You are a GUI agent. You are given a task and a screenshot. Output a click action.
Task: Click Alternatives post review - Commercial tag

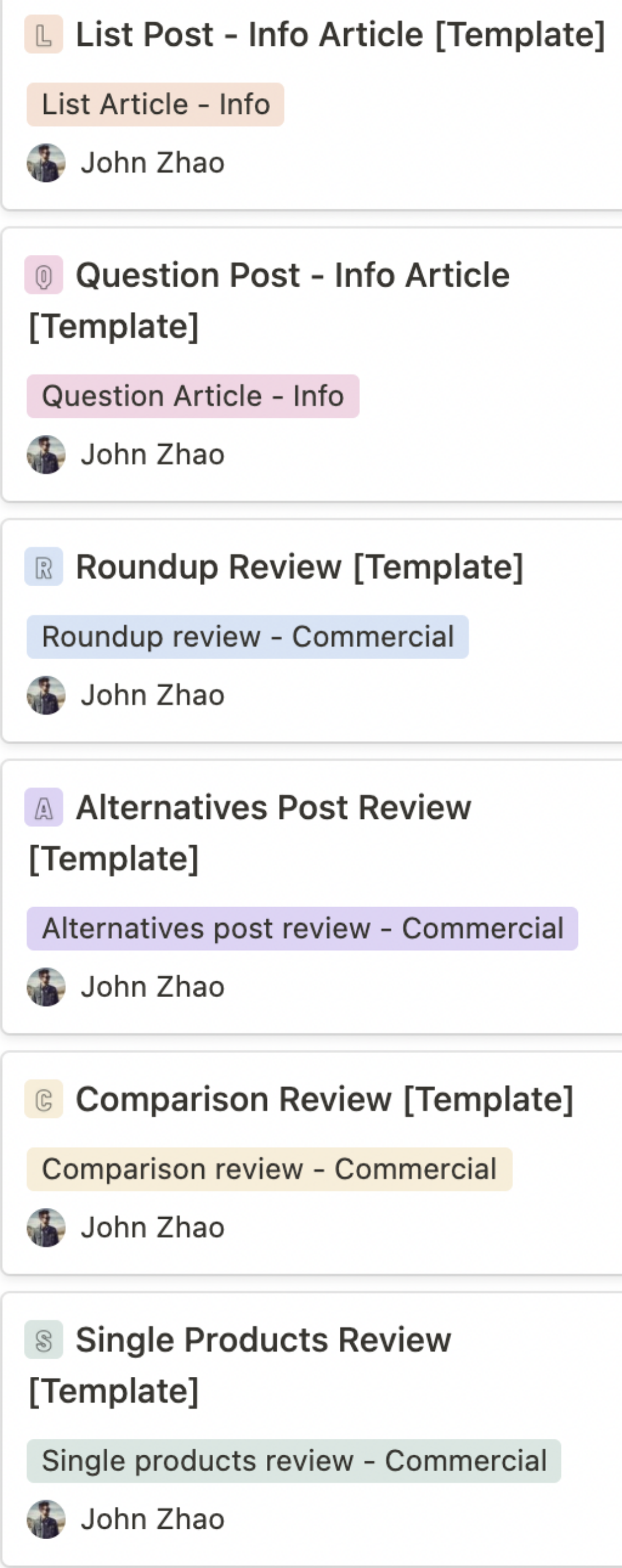302,929
